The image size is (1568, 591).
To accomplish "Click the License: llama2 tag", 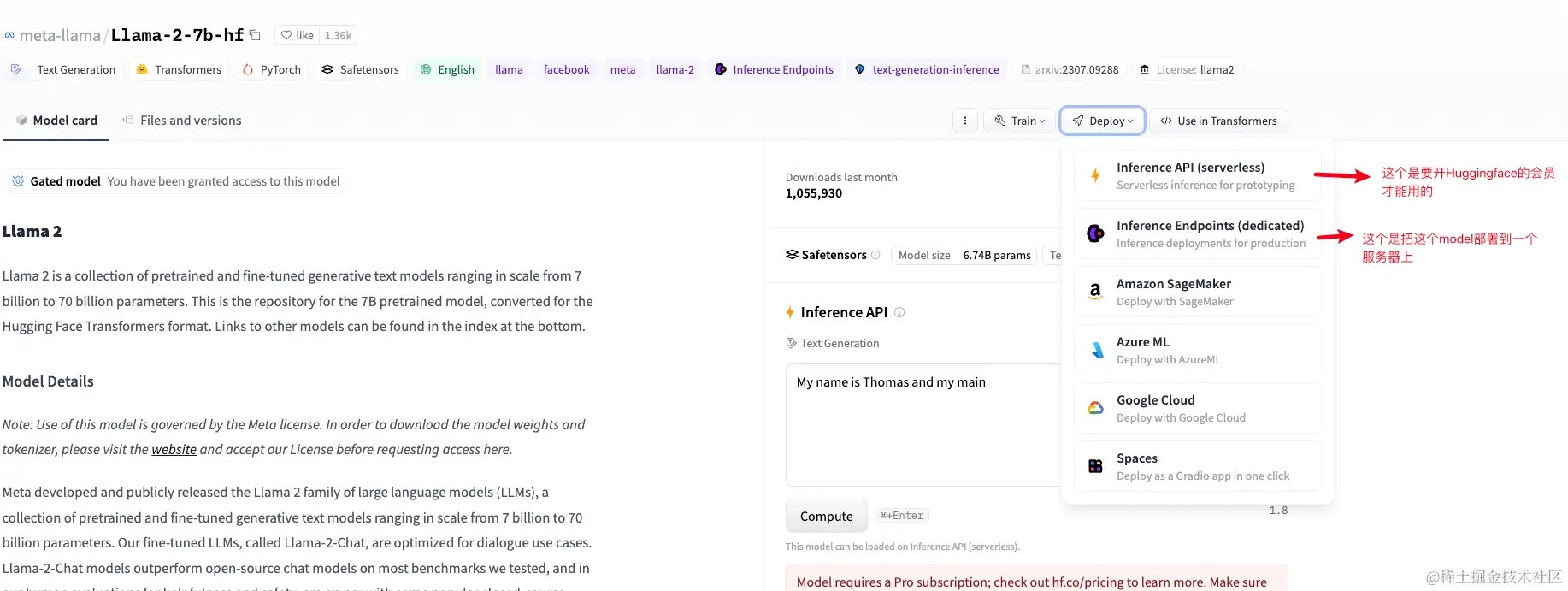I will [1187, 69].
